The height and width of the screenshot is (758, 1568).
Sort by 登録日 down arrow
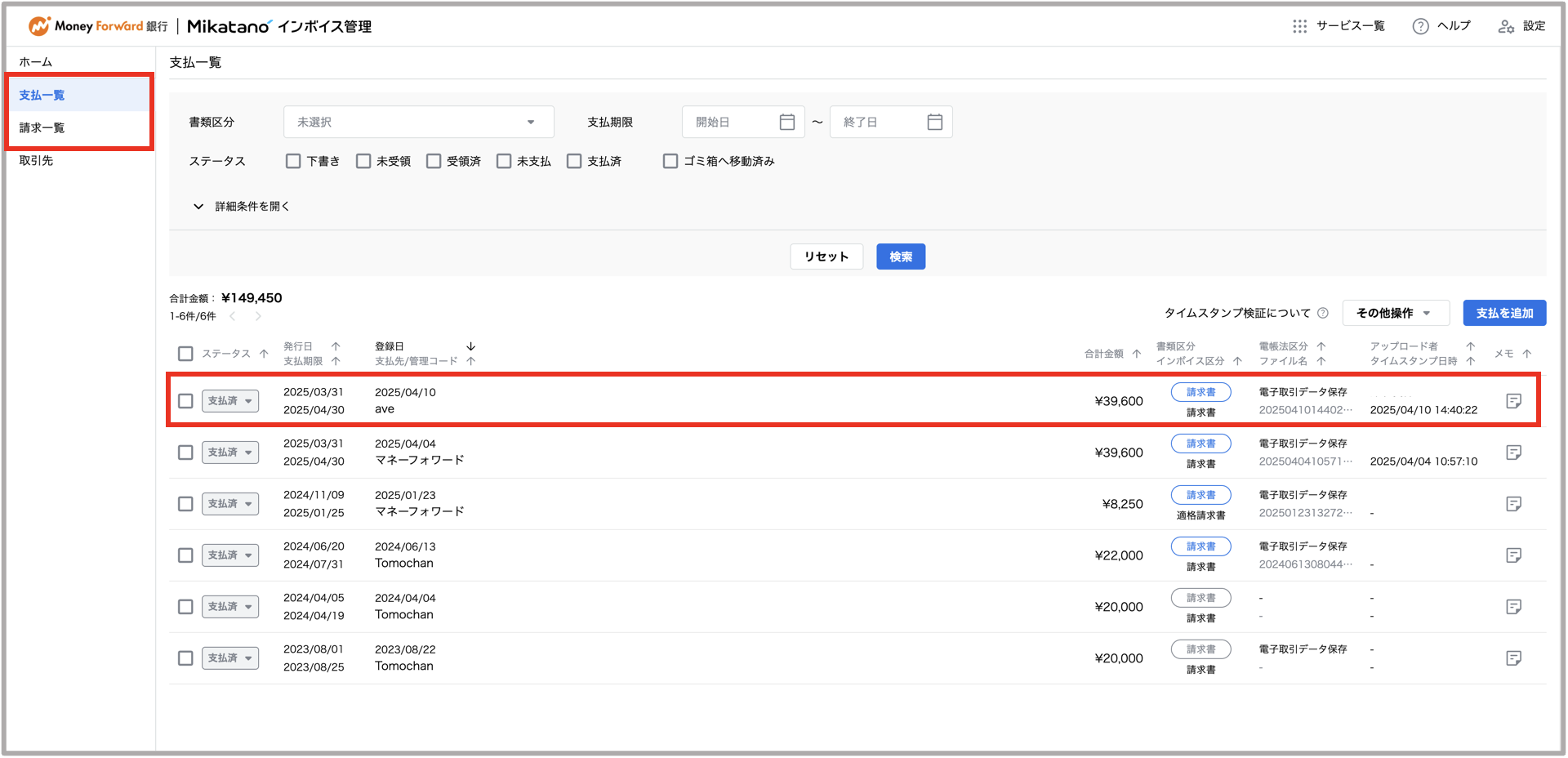pos(471,346)
